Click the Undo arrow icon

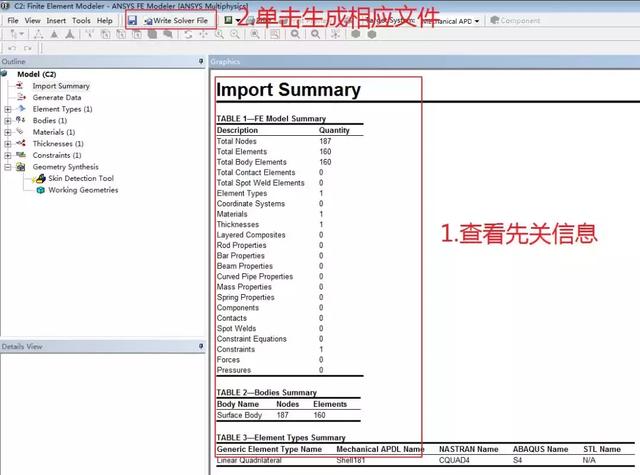(12, 48)
